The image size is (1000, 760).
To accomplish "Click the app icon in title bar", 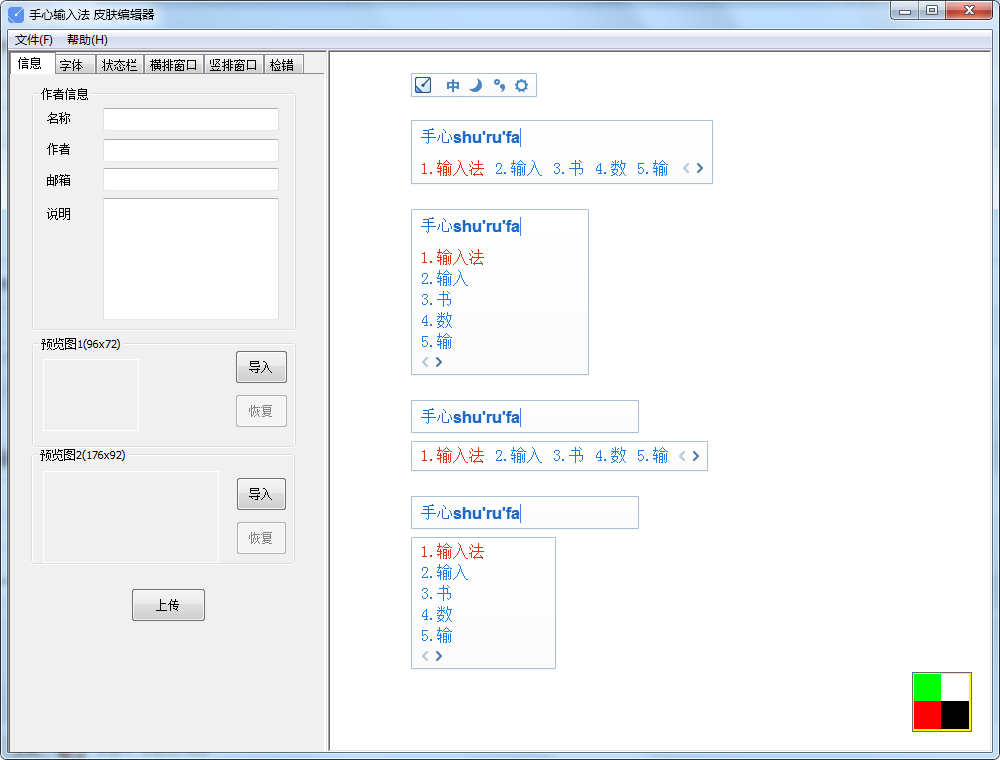I will click(x=15, y=15).
